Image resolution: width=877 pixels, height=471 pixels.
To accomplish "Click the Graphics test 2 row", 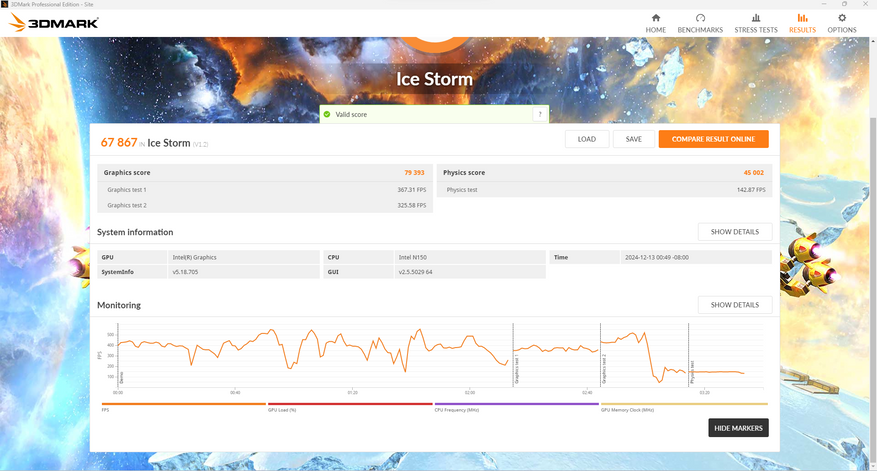I will pos(265,205).
